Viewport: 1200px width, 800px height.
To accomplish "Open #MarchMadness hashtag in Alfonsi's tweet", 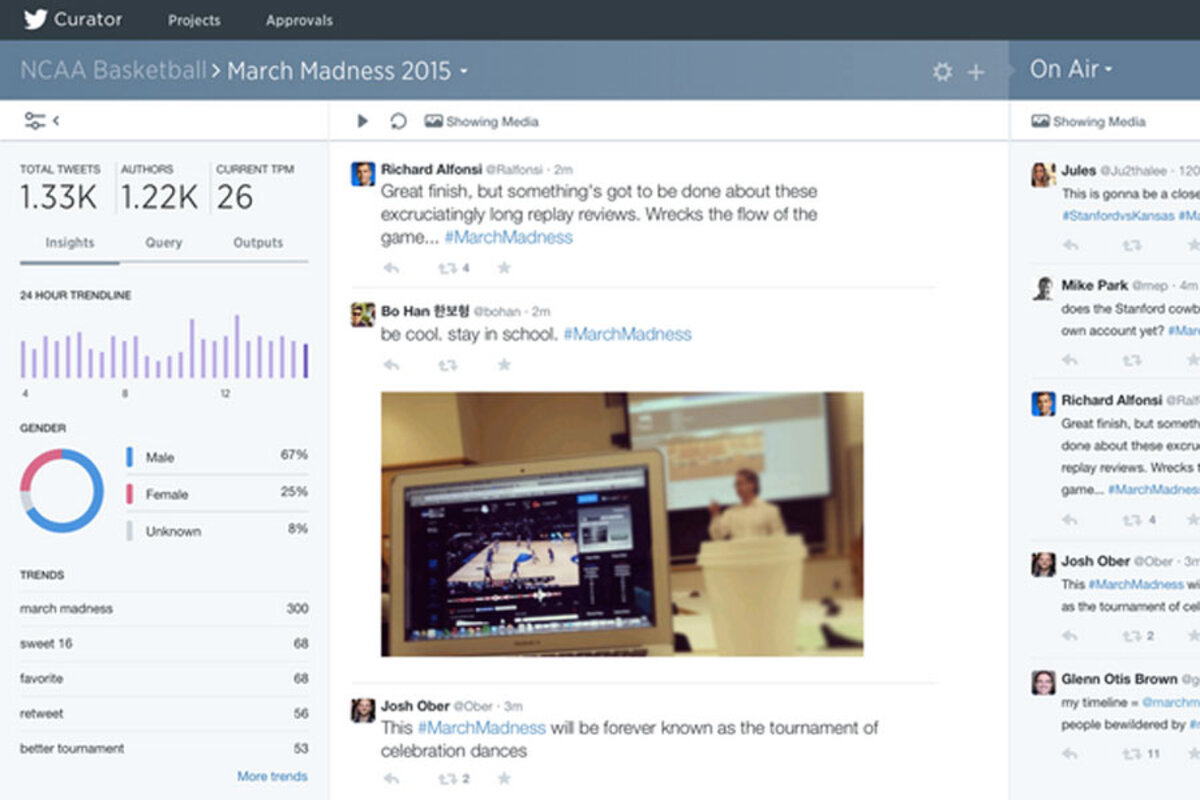I will (x=509, y=238).
